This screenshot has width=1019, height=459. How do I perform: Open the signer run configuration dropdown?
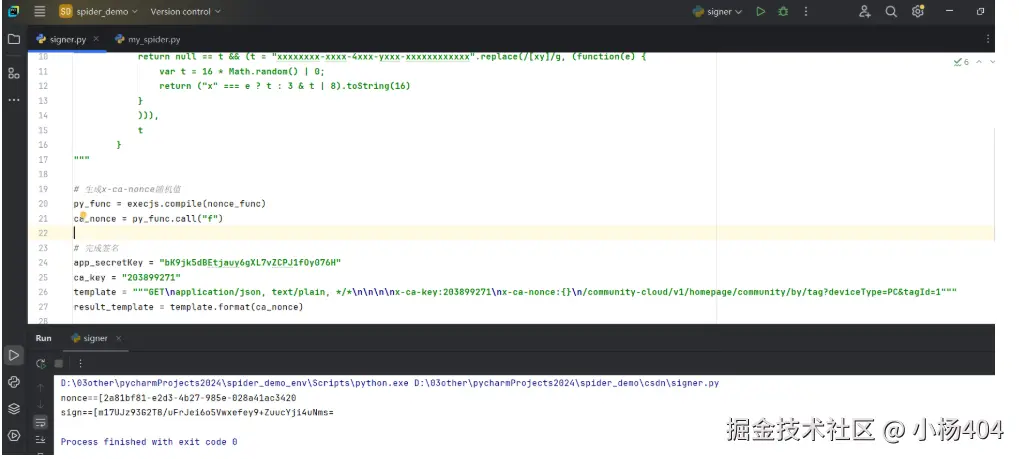click(x=717, y=12)
